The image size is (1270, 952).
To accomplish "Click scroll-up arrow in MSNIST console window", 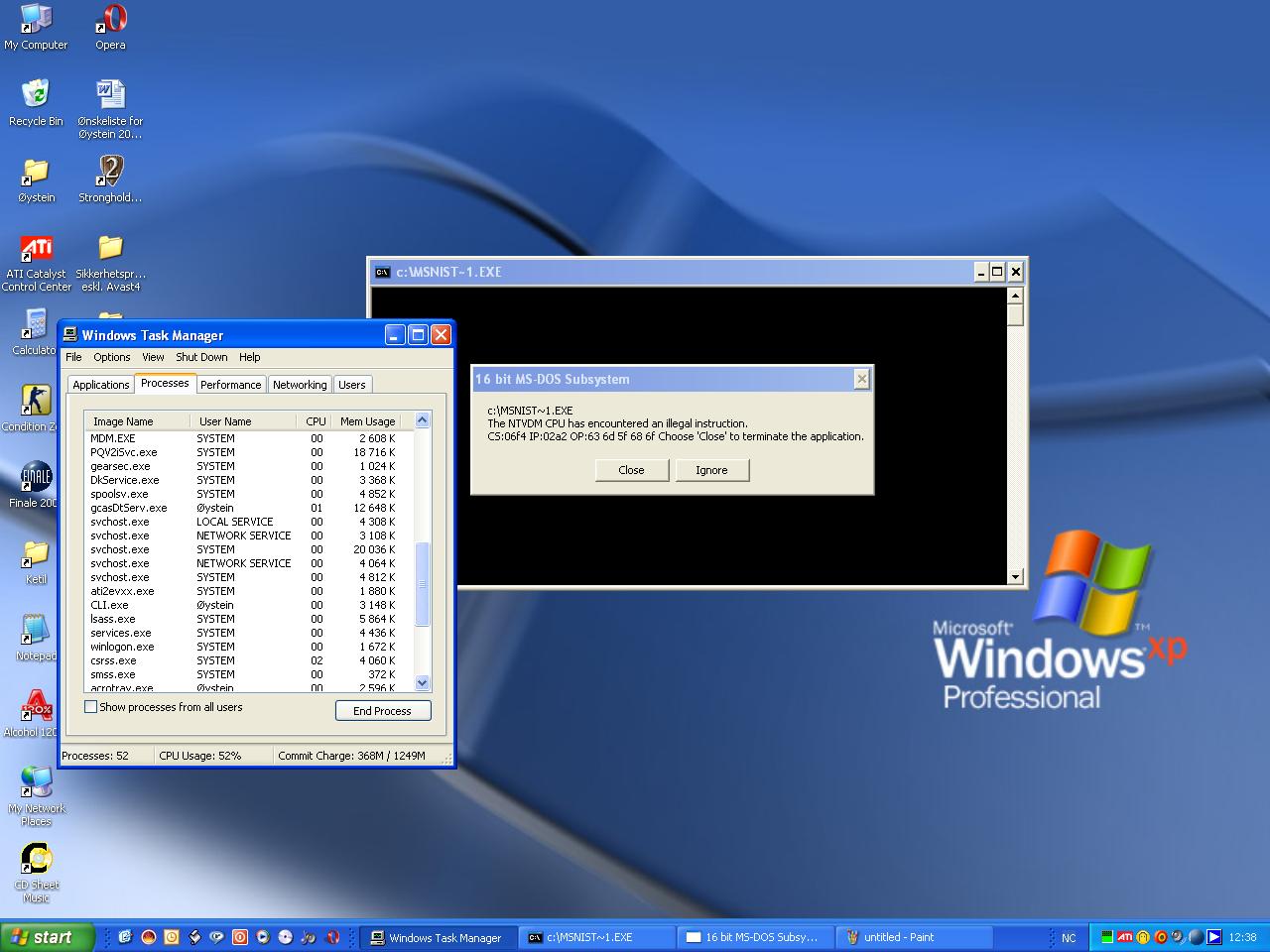I will [x=1015, y=296].
